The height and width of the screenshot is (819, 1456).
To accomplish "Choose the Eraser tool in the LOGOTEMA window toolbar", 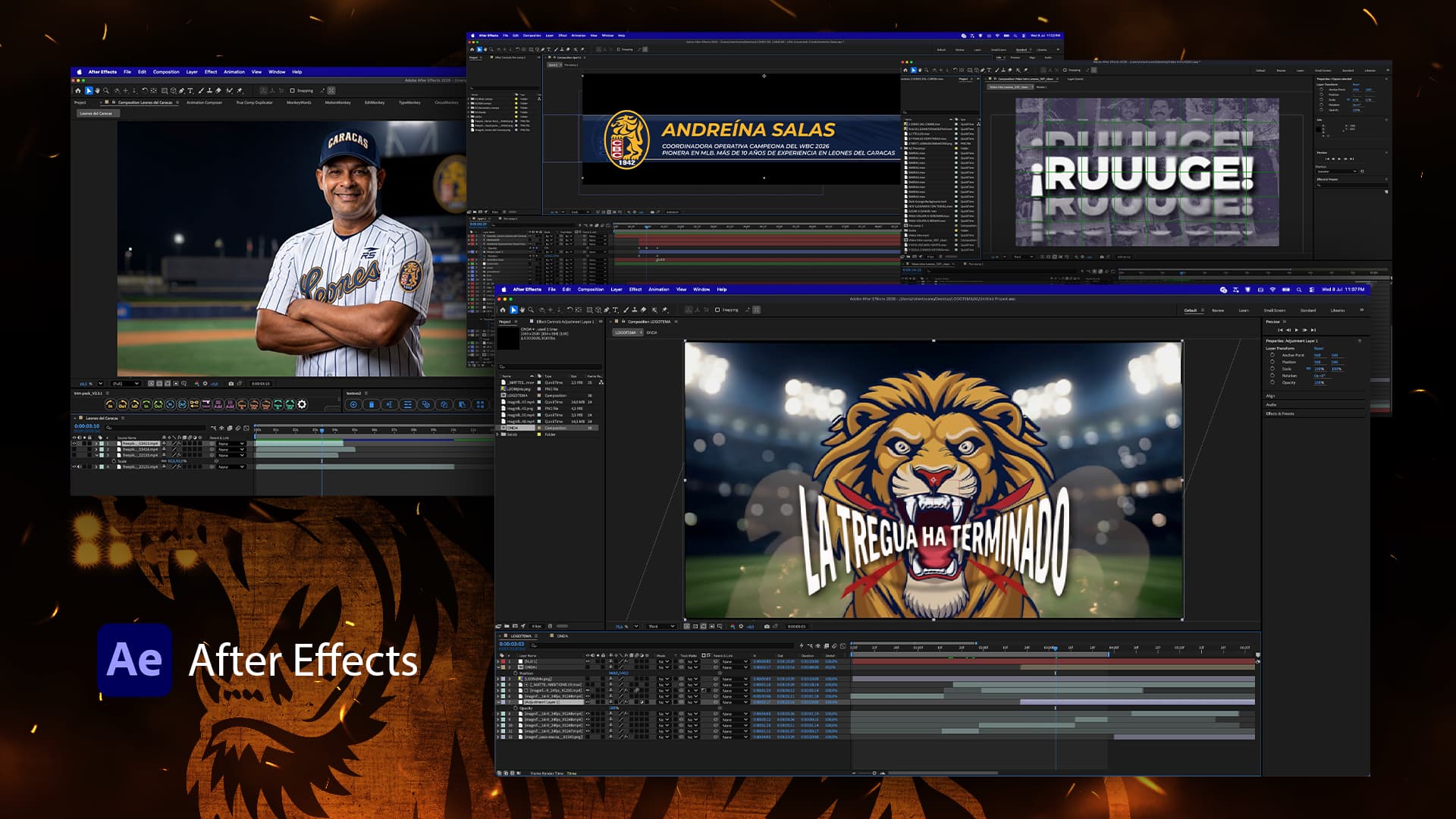I will coord(643,309).
